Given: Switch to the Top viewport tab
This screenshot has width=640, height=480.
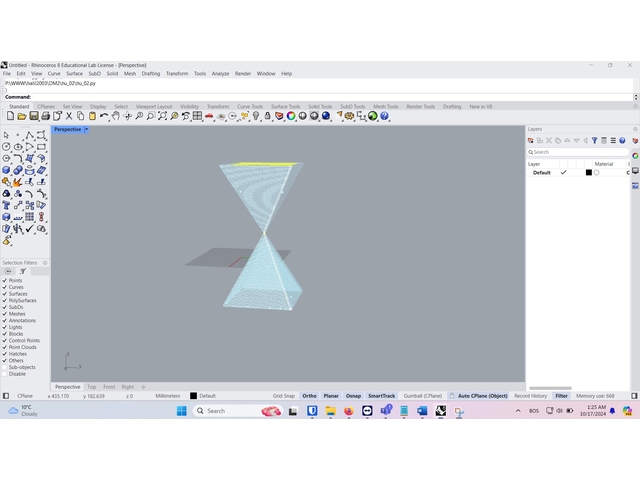Looking at the screenshot, I should (x=91, y=387).
